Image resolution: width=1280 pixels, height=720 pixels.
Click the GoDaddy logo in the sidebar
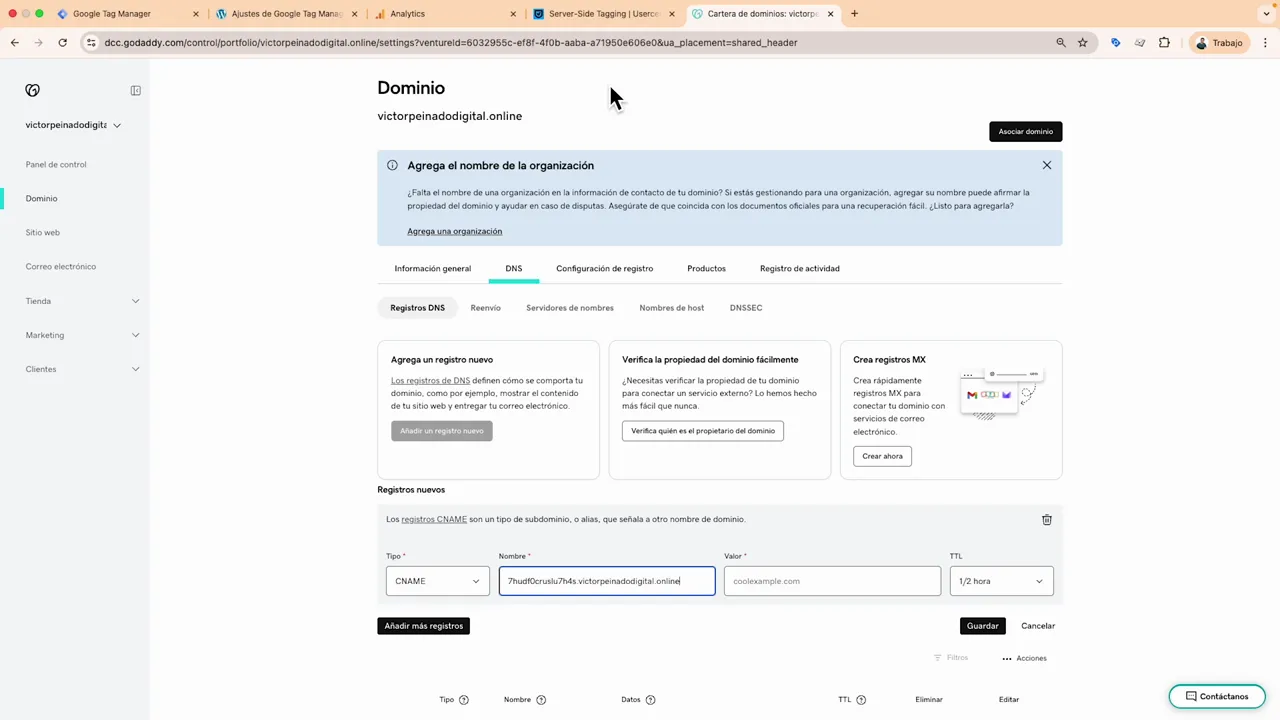(x=32, y=90)
